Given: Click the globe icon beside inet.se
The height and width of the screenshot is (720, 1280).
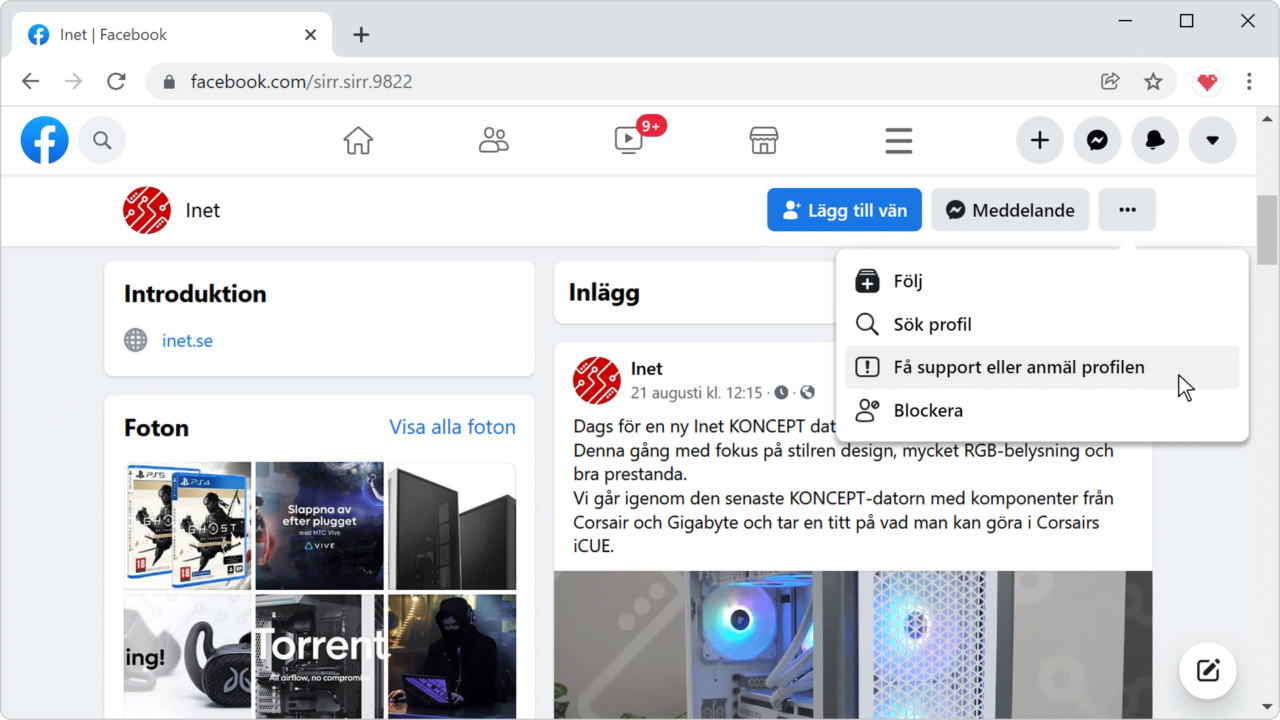Looking at the screenshot, I should coord(136,341).
